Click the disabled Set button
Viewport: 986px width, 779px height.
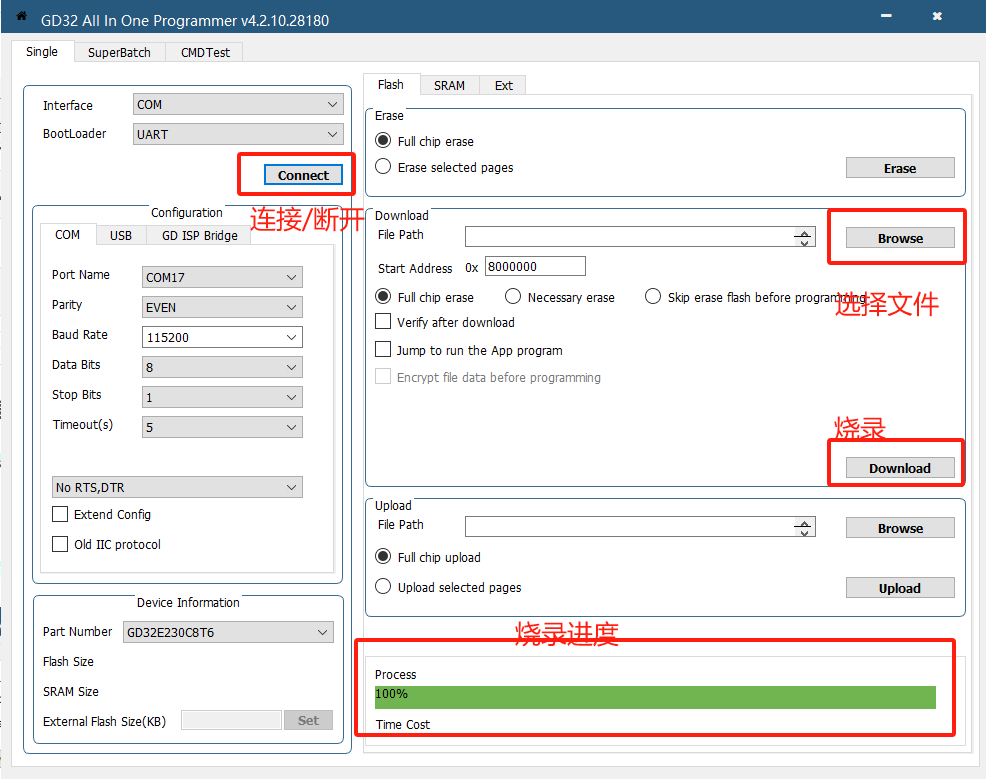pos(308,721)
